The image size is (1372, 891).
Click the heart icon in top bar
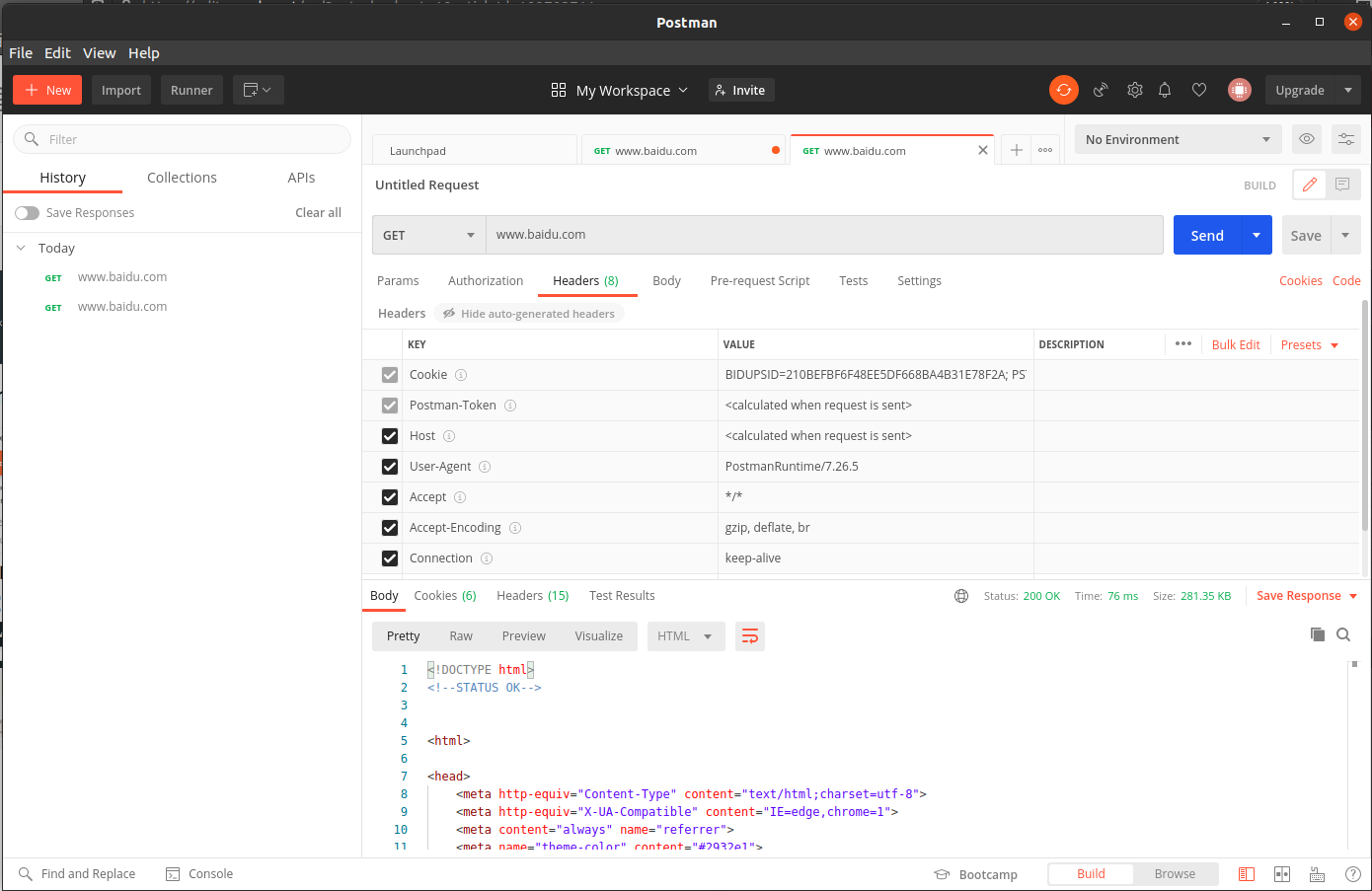coord(1199,90)
